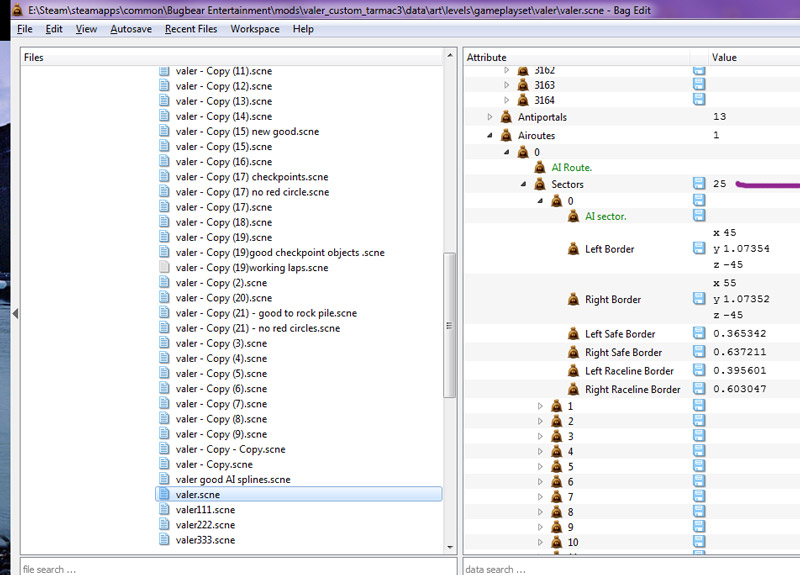Collapse the Sectors node
Screen dimensions: 800x575
(x=523, y=184)
